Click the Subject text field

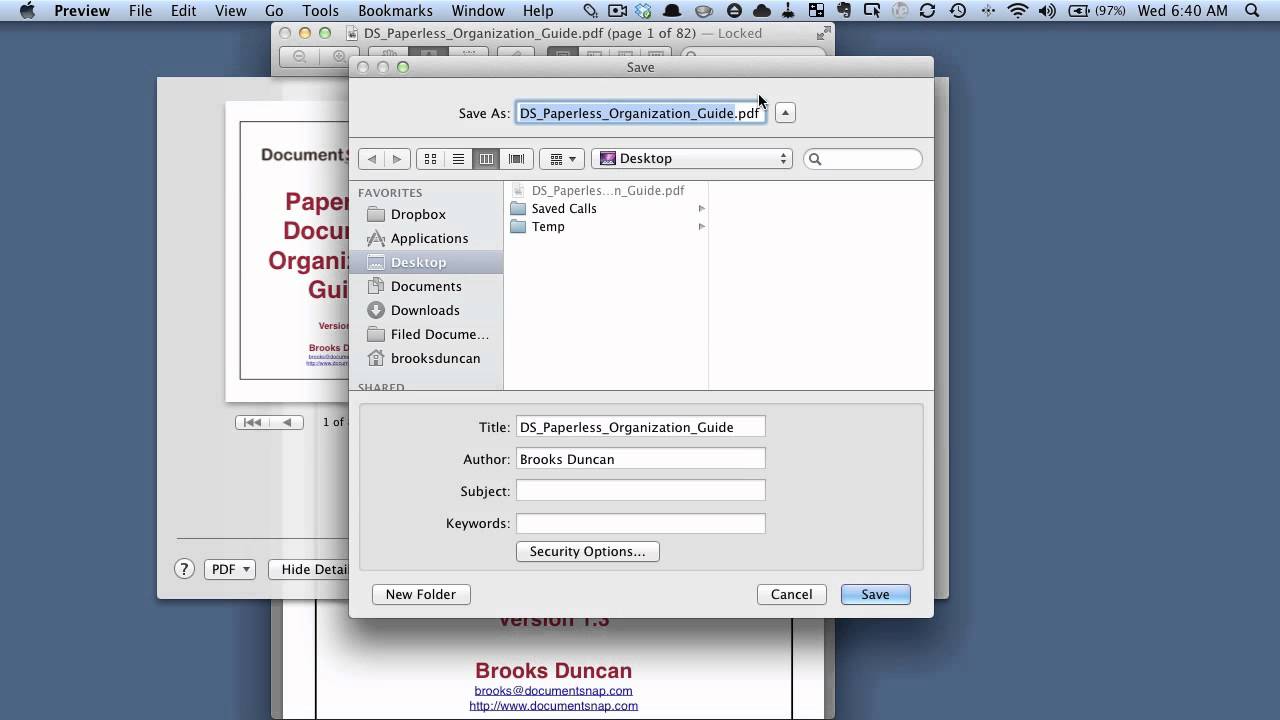[x=641, y=491]
